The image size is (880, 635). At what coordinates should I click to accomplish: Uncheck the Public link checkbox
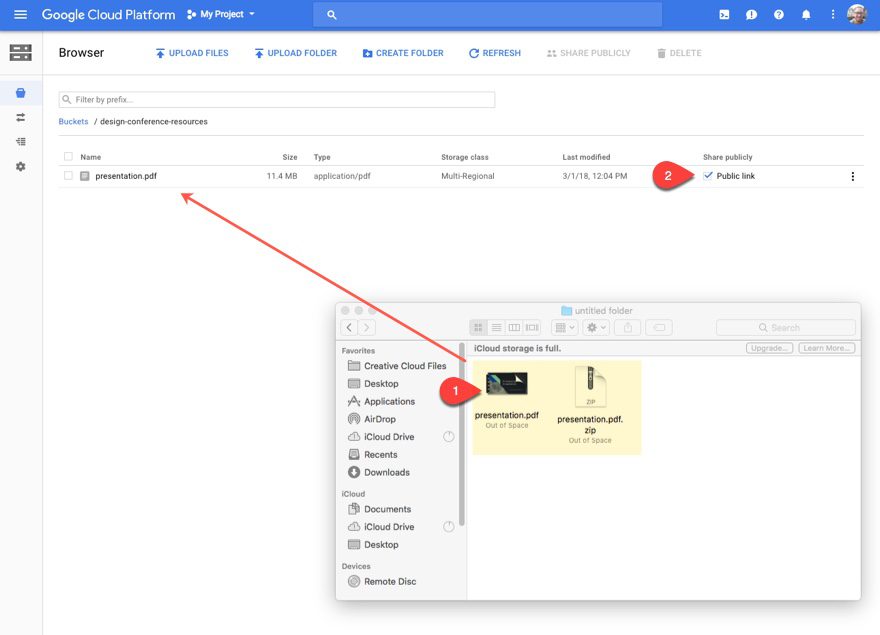[707, 175]
